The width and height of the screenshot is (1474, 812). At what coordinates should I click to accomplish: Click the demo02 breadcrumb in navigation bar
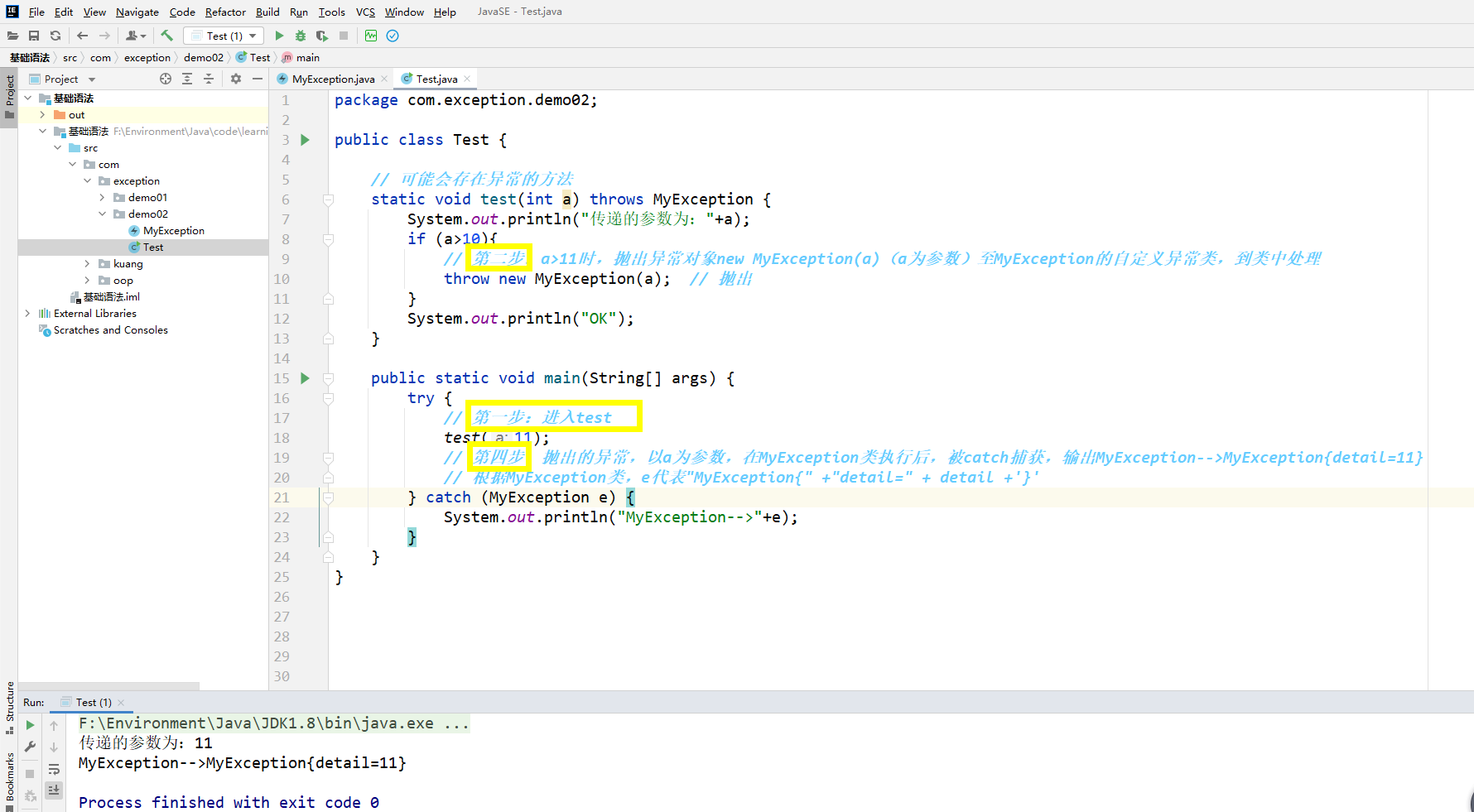click(x=204, y=58)
